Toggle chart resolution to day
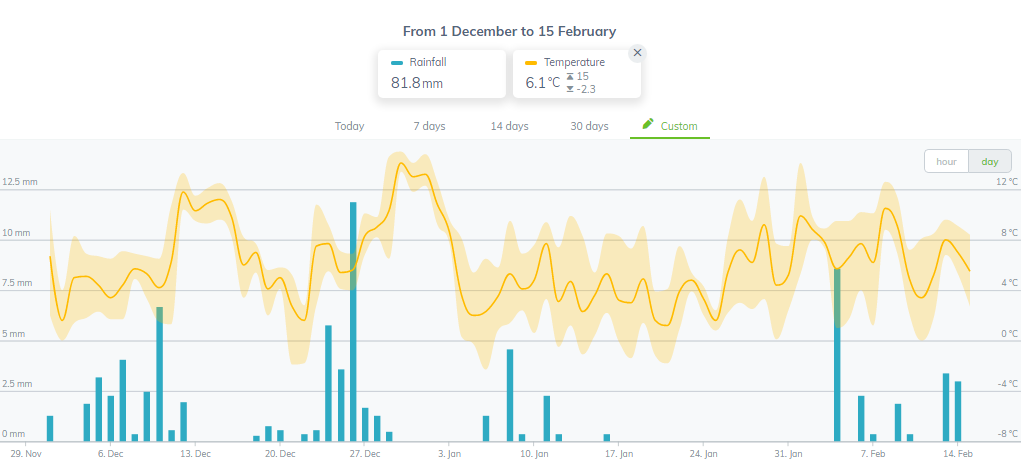Image resolution: width=1021 pixels, height=473 pixels. pos(990,161)
